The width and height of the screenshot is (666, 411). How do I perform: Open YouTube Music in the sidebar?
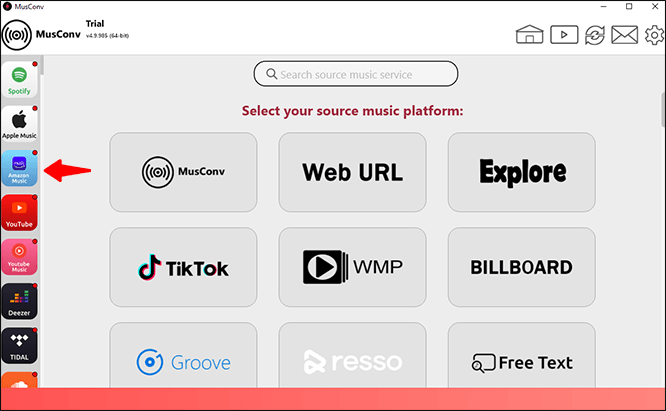point(19,257)
